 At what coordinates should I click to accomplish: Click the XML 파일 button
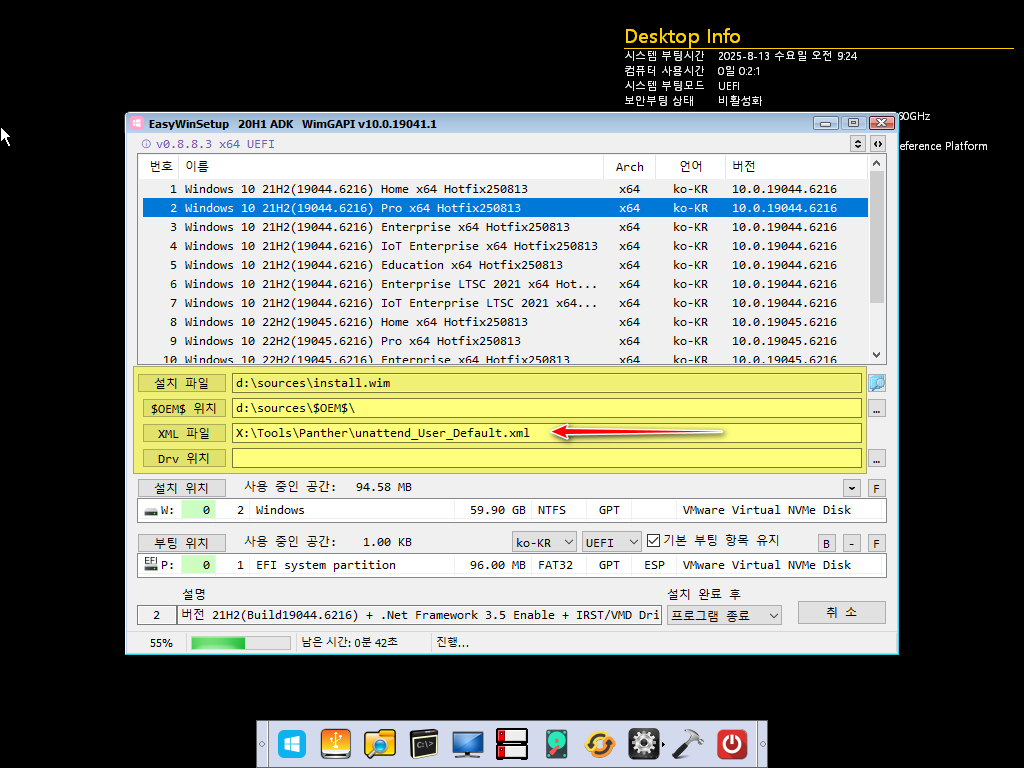point(182,434)
